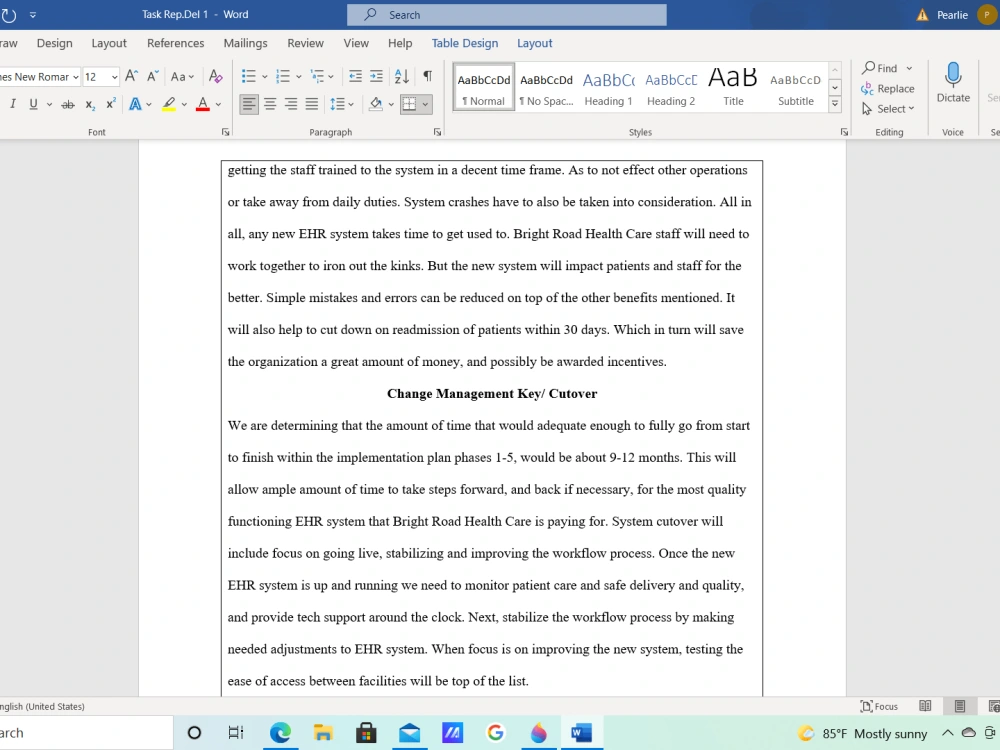Apply the Normal style
The height and width of the screenshot is (750, 1000).
pos(483,87)
